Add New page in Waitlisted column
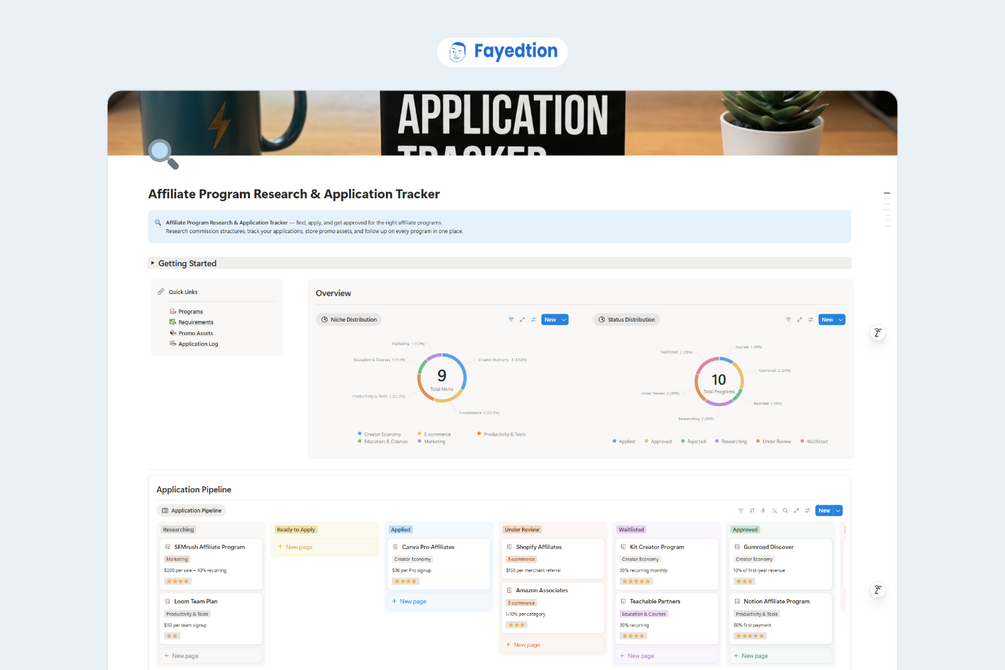 (x=667, y=656)
